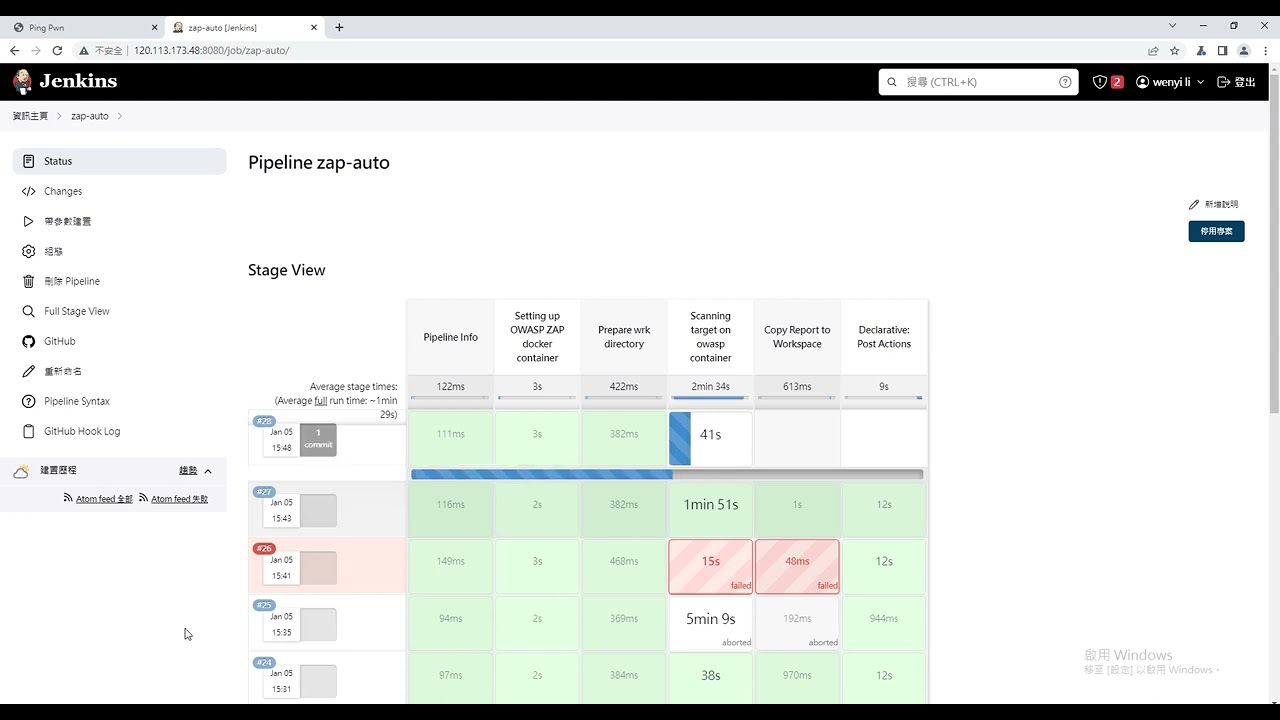Open build #25 badge
This screenshot has width=1280, height=720.
(x=264, y=605)
